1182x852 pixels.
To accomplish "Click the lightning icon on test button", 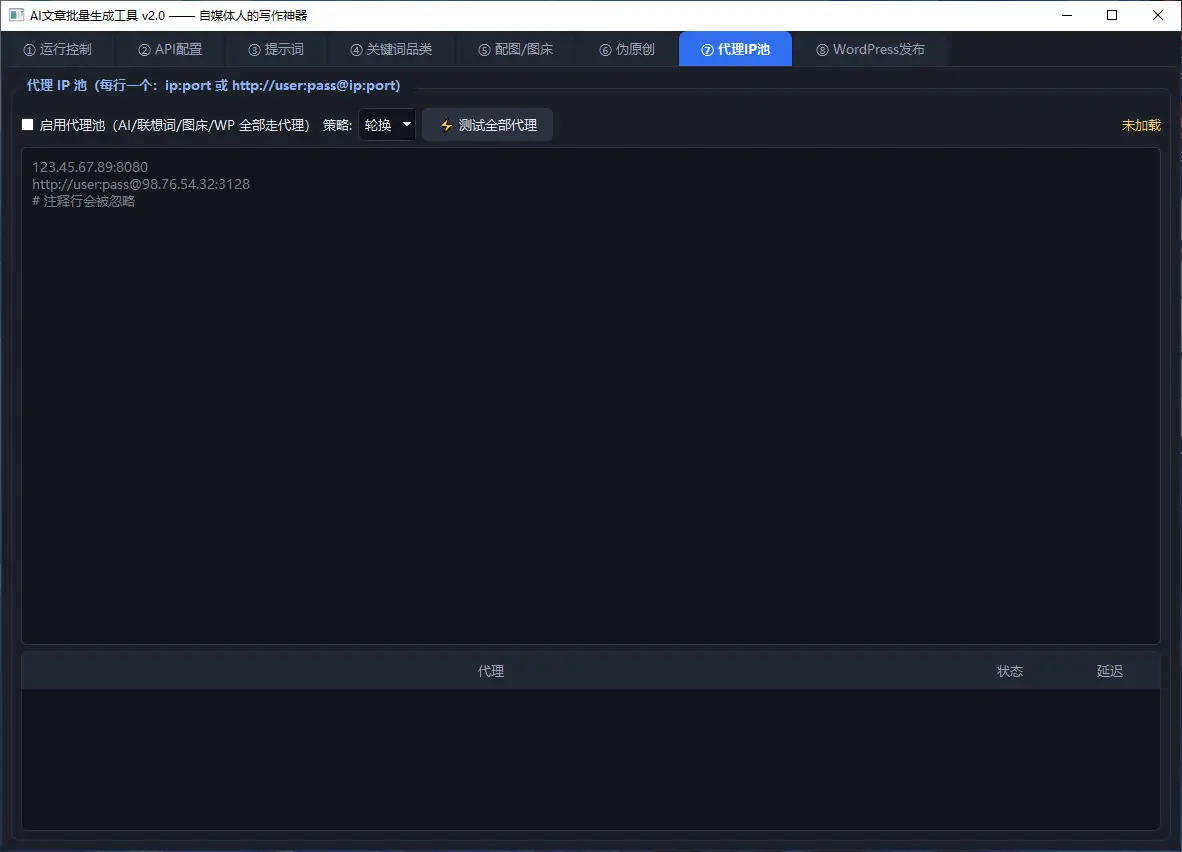I will (446, 125).
